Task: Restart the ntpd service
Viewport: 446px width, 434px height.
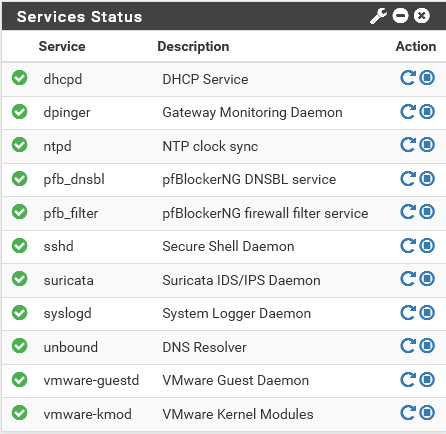Action: [x=408, y=145]
